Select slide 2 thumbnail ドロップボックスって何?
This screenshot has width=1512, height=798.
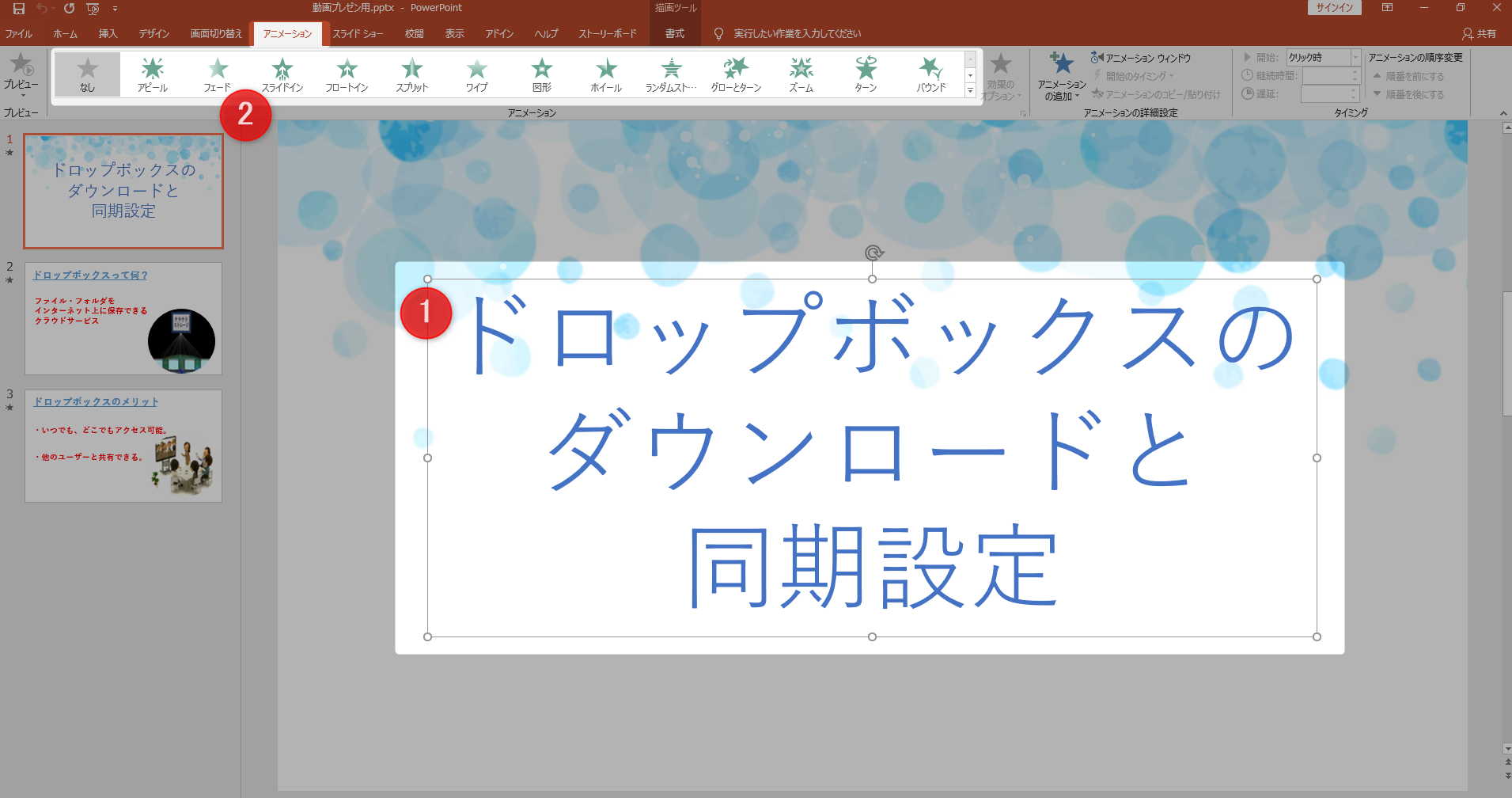(x=123, y=318)
